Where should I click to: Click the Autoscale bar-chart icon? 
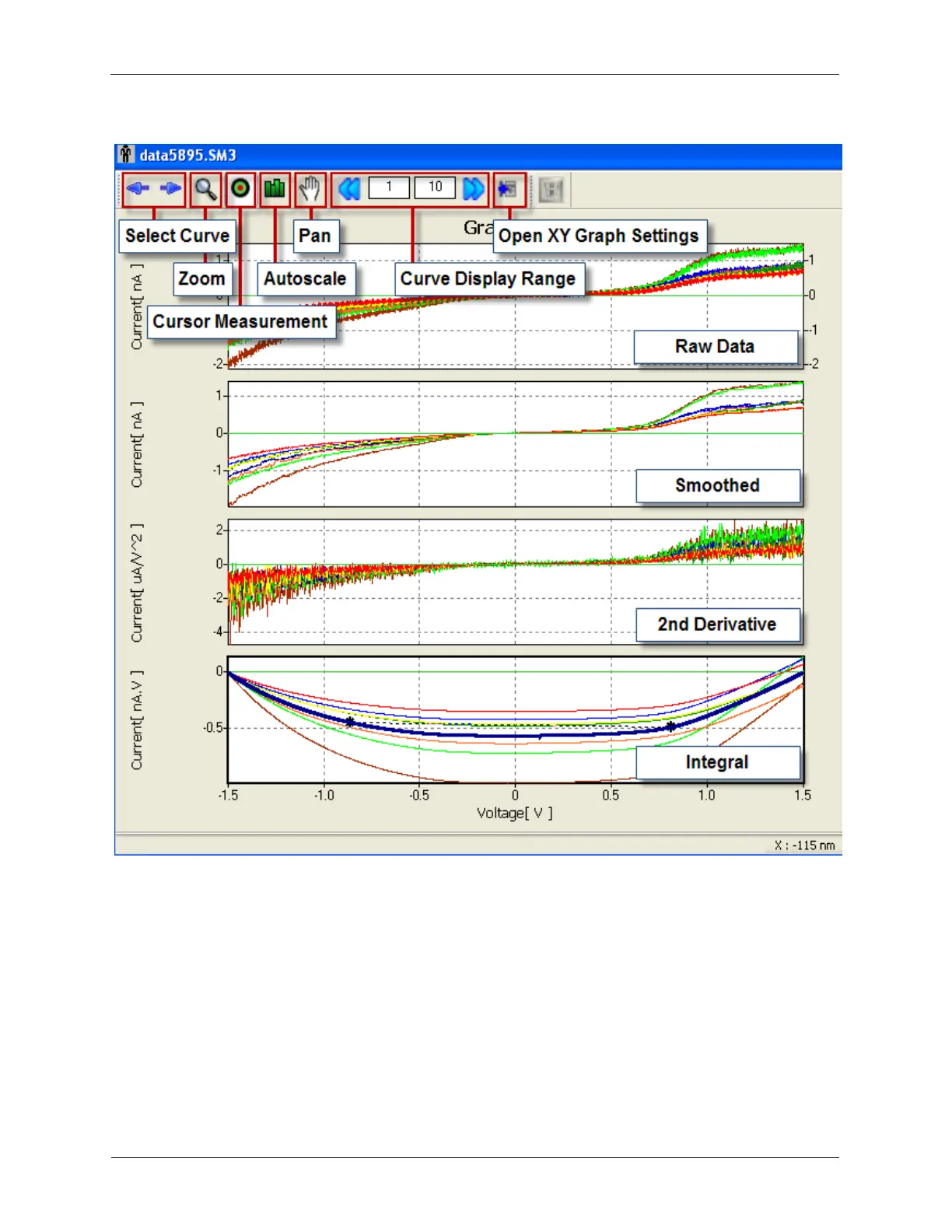pos(275,189)
